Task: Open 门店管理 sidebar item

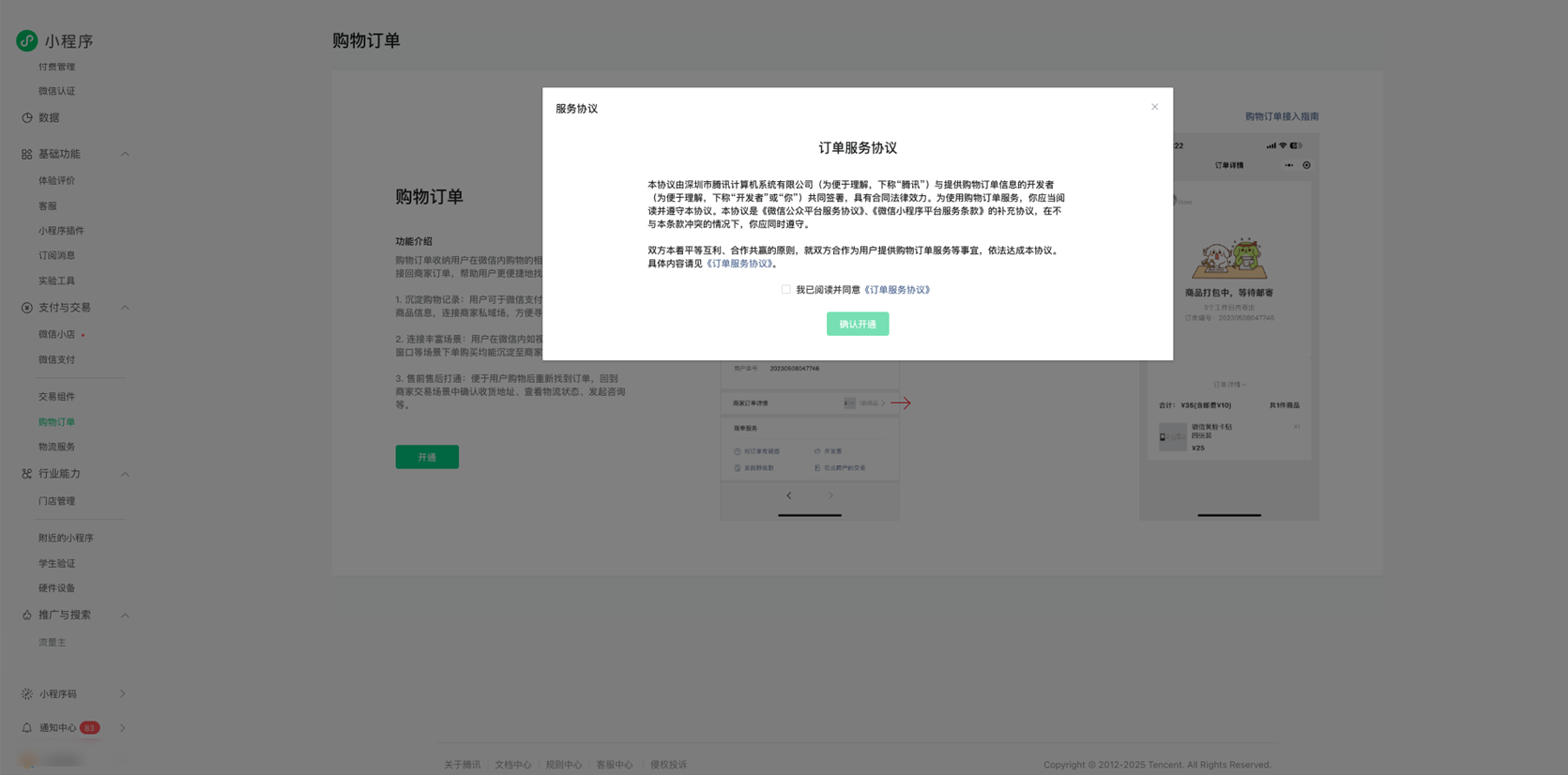Action: tap(57, 501)
